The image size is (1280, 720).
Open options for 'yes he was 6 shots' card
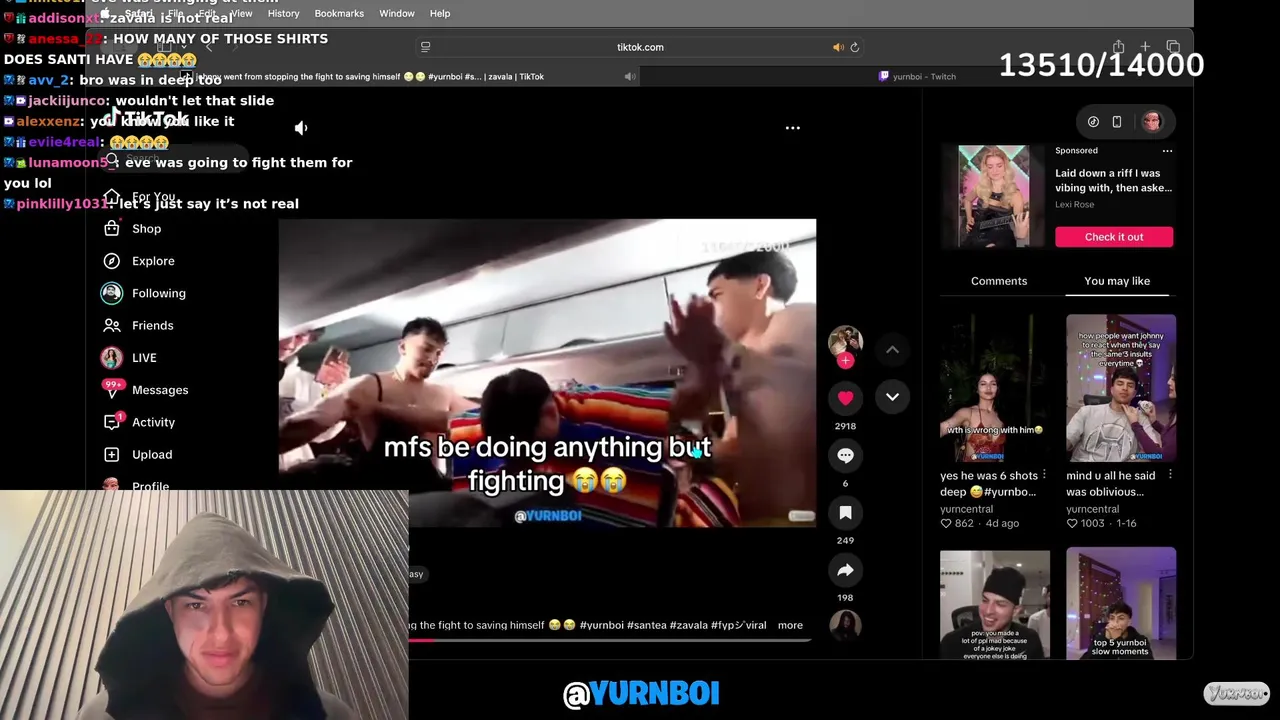[1044, 475]
